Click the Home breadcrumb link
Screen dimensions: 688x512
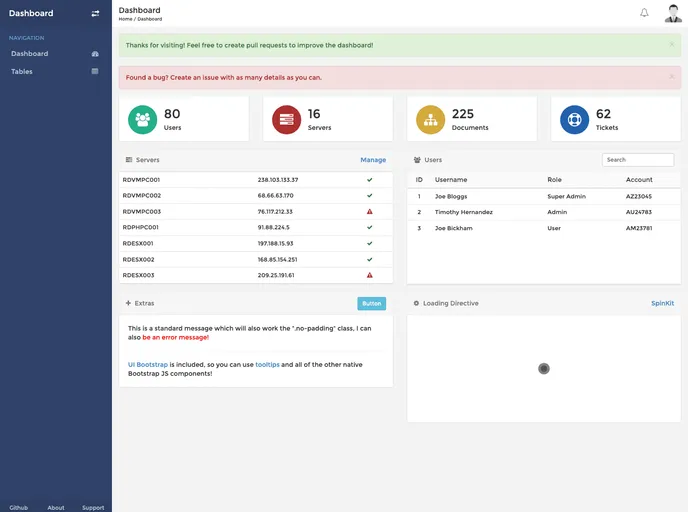[x=125, y=19]
